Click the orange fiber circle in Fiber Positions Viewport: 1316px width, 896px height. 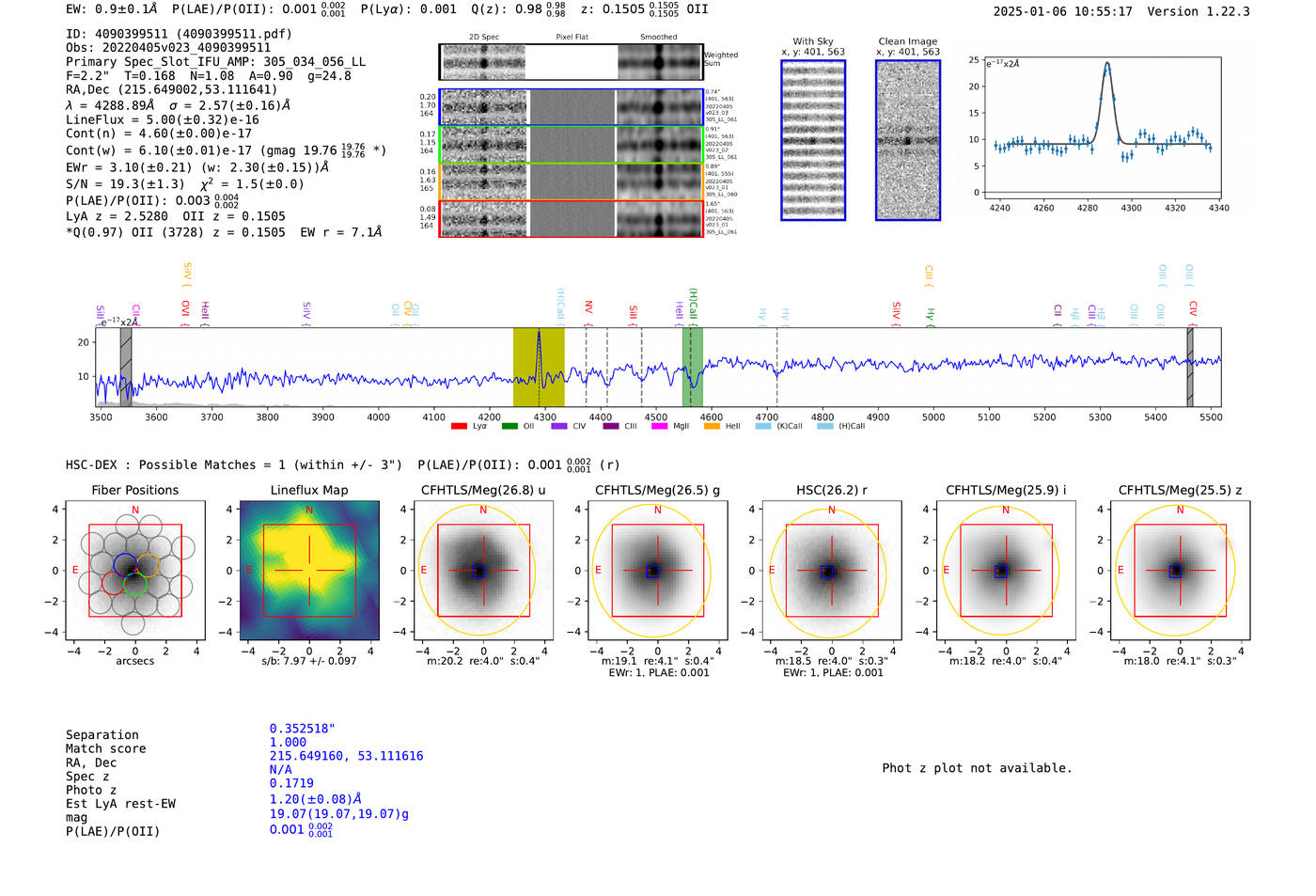[147, 566]
